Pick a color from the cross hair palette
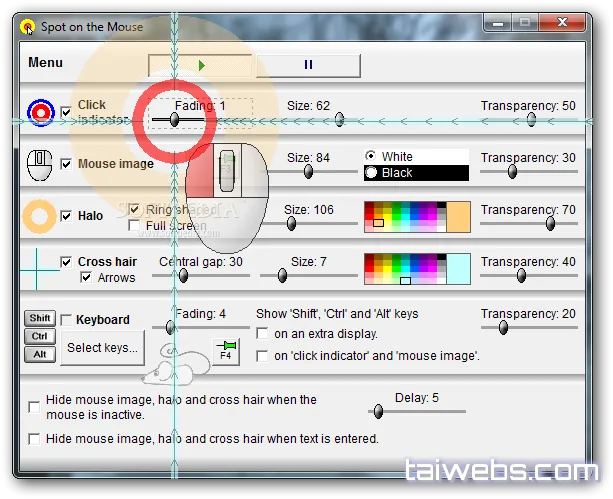The height and width of the screenshot is (499, 613). coord(405,269)
